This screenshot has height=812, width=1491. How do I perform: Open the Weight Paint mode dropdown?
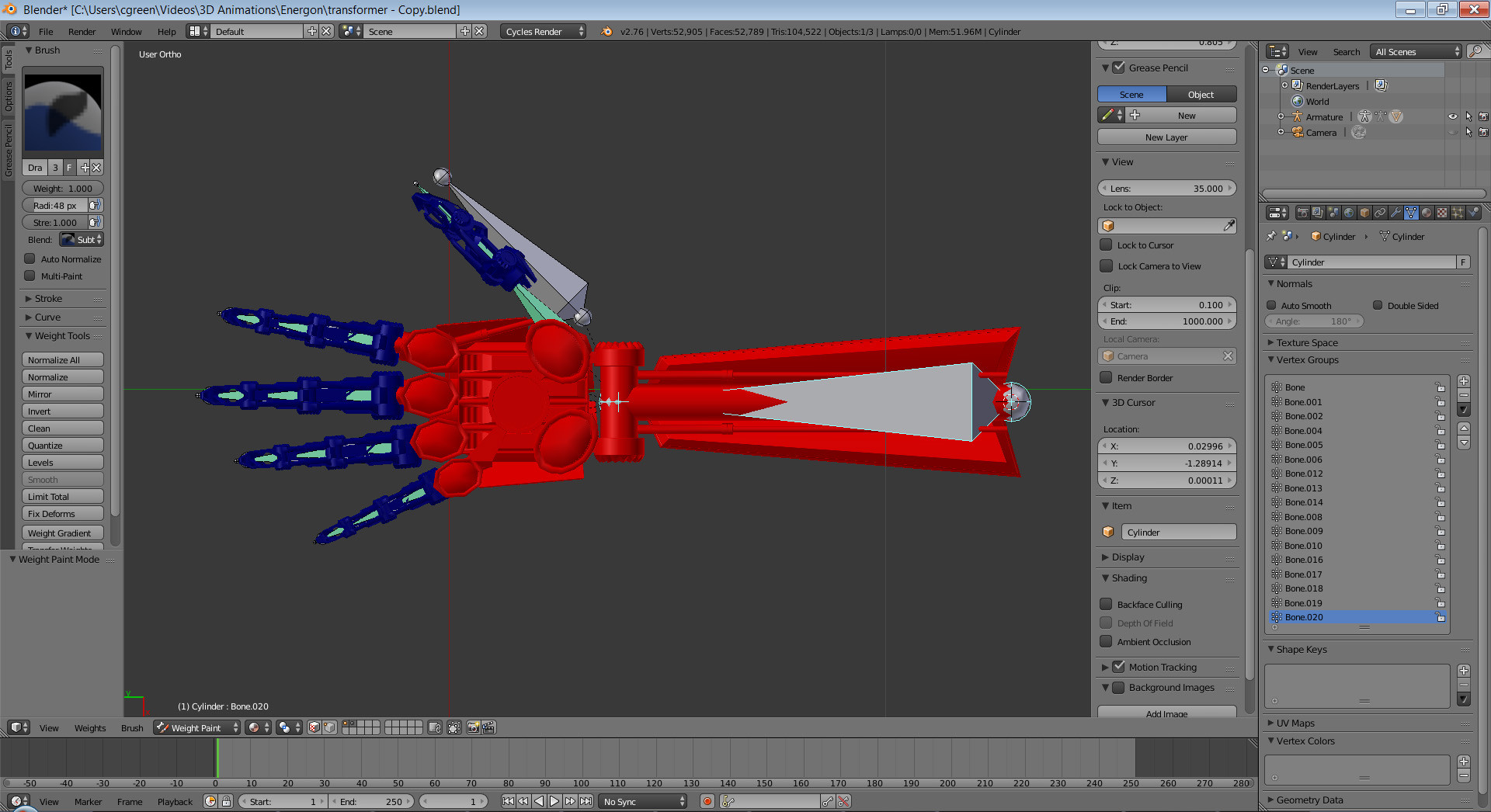pyautogui.click(x=197, y=727)
